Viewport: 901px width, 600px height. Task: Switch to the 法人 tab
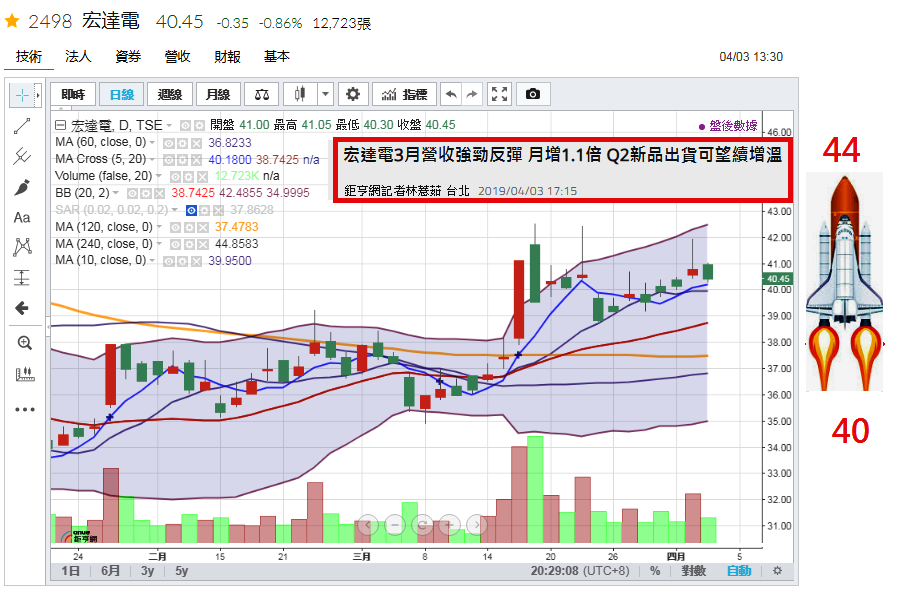coord(78,56)
